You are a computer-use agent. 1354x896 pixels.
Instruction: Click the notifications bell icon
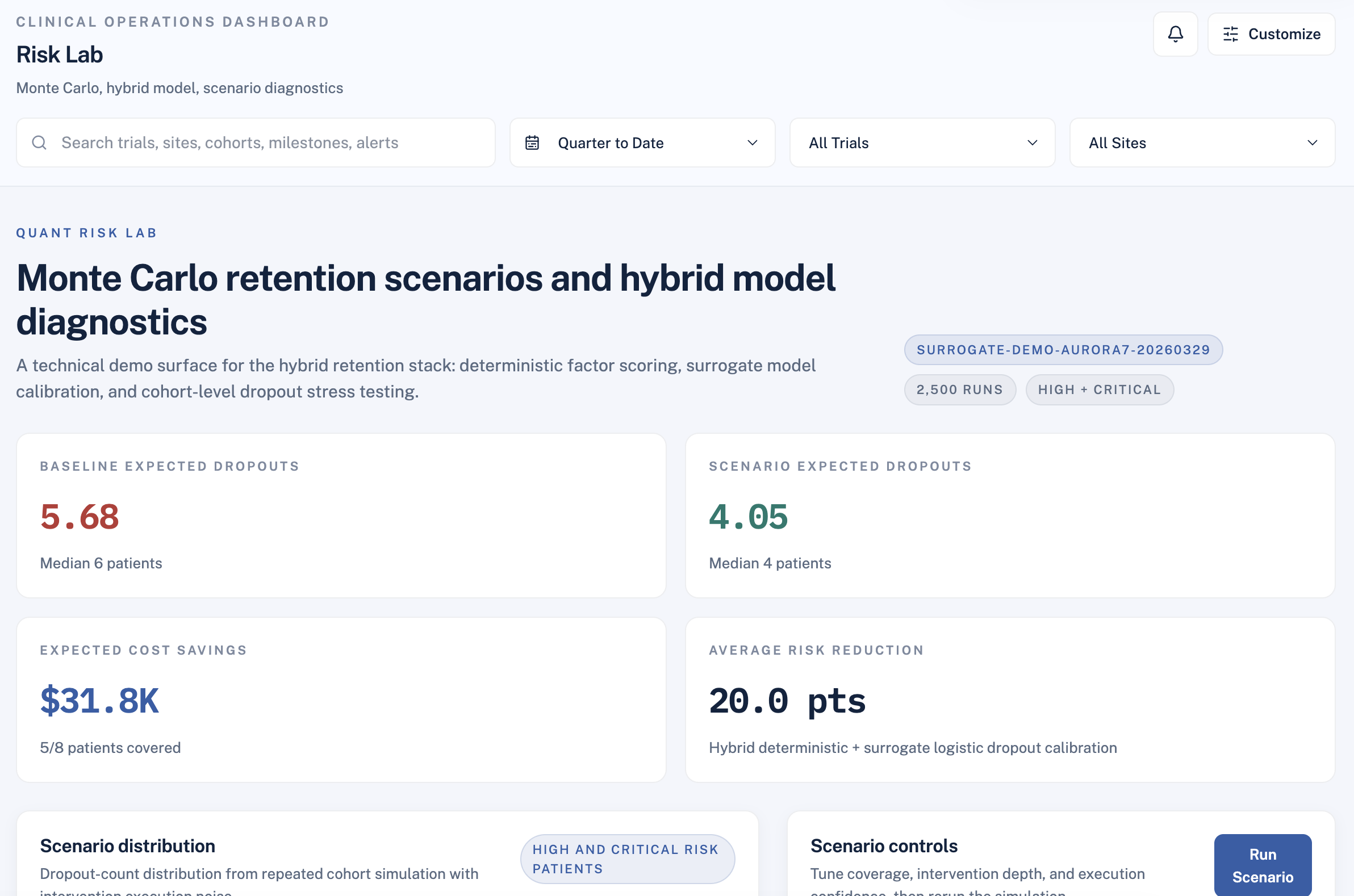pyautogui.click(x=1175, y=34)
